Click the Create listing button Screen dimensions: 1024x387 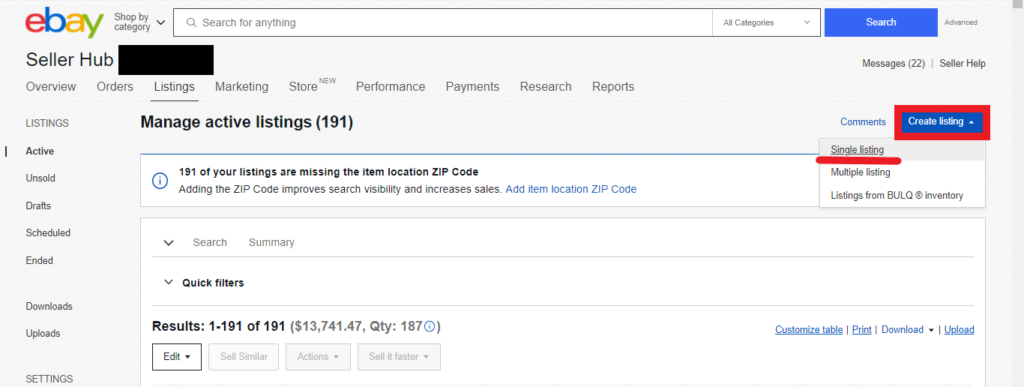(942, 122)
